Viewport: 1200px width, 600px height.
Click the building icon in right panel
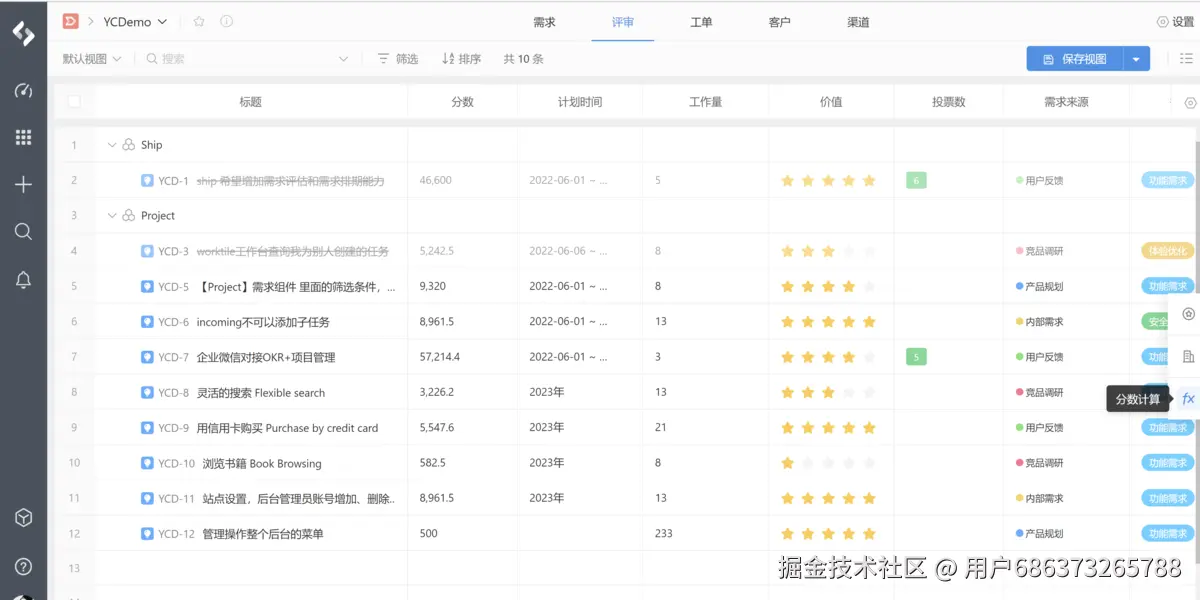(x=1188, y=356)
